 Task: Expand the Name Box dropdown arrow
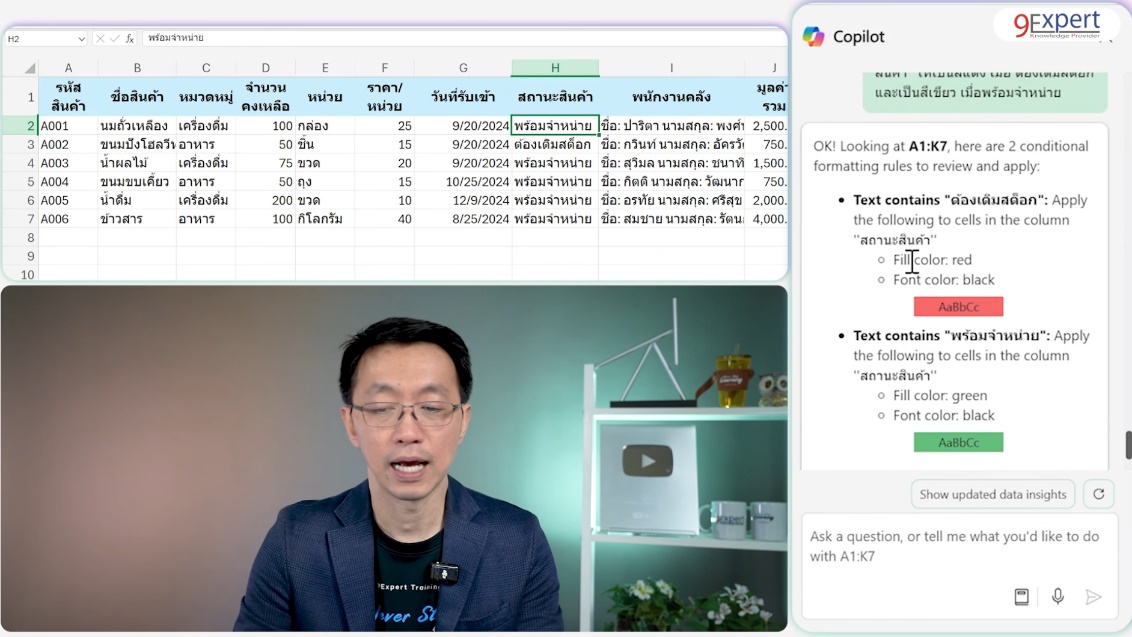pyautogui.click(x=81, y=38)
